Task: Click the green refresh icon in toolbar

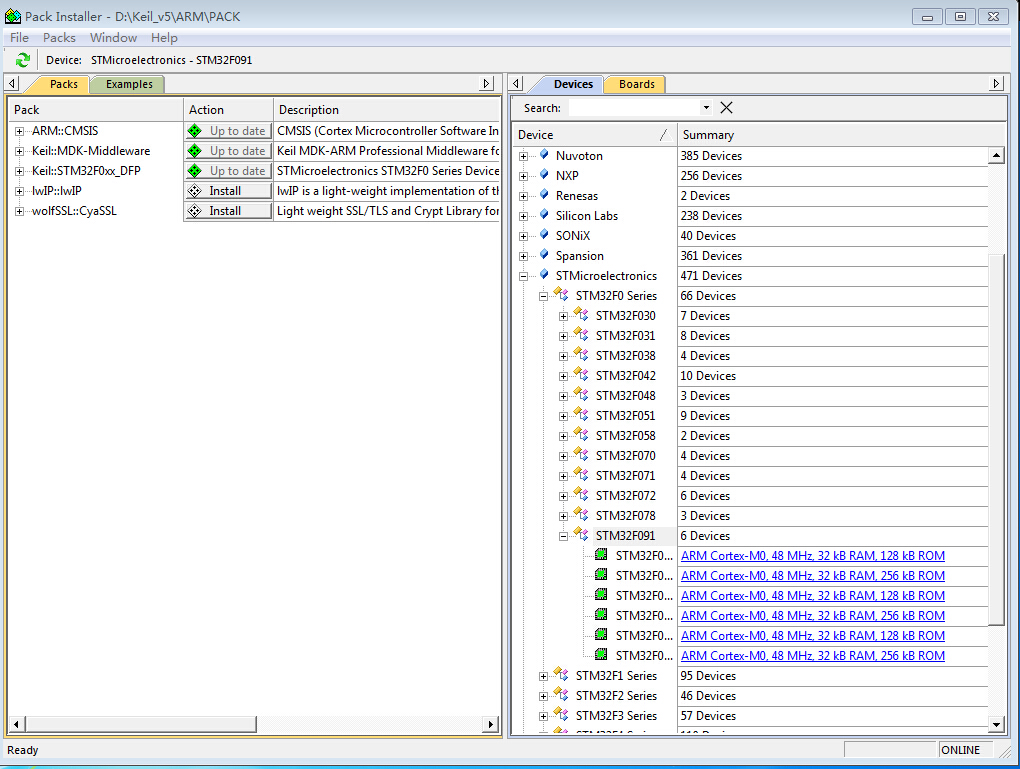Action: click(23, 60)
